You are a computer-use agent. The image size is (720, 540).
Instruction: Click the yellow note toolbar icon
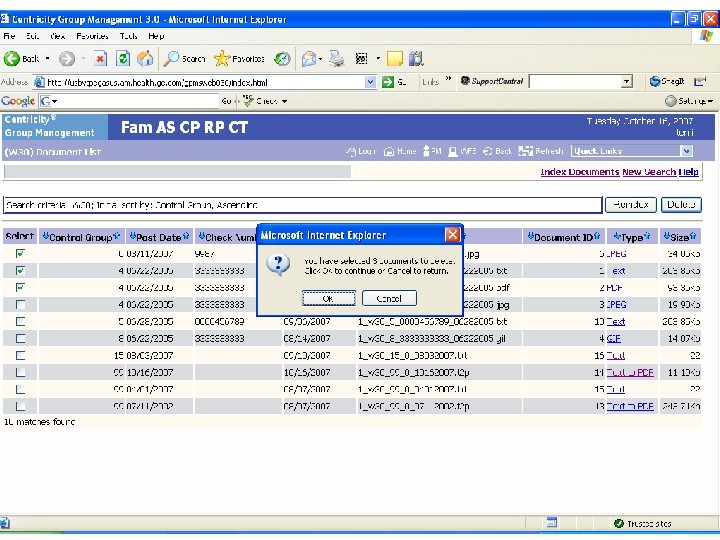pos(394,59)
